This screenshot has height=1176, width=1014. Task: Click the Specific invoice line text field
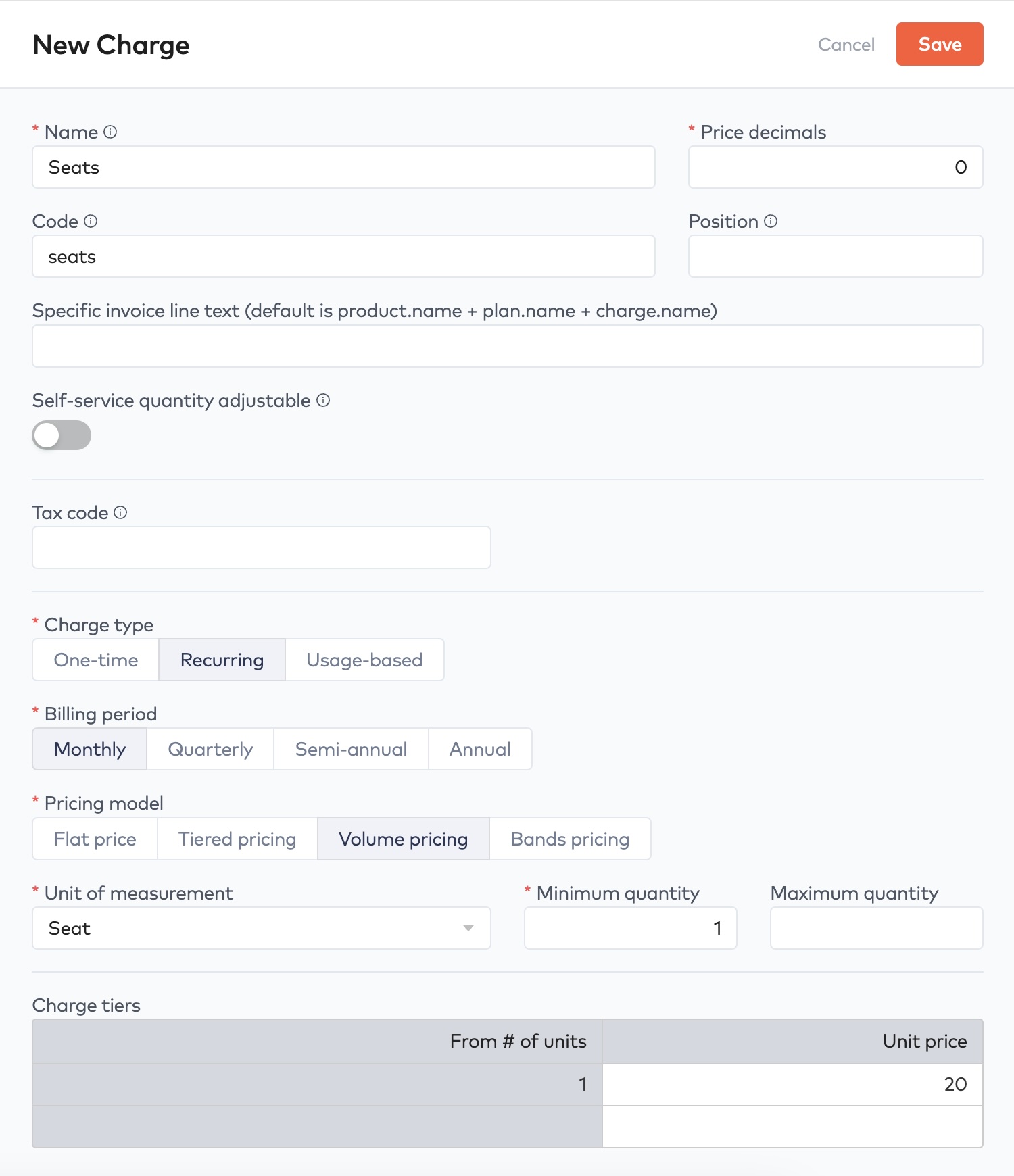(507, 346)
